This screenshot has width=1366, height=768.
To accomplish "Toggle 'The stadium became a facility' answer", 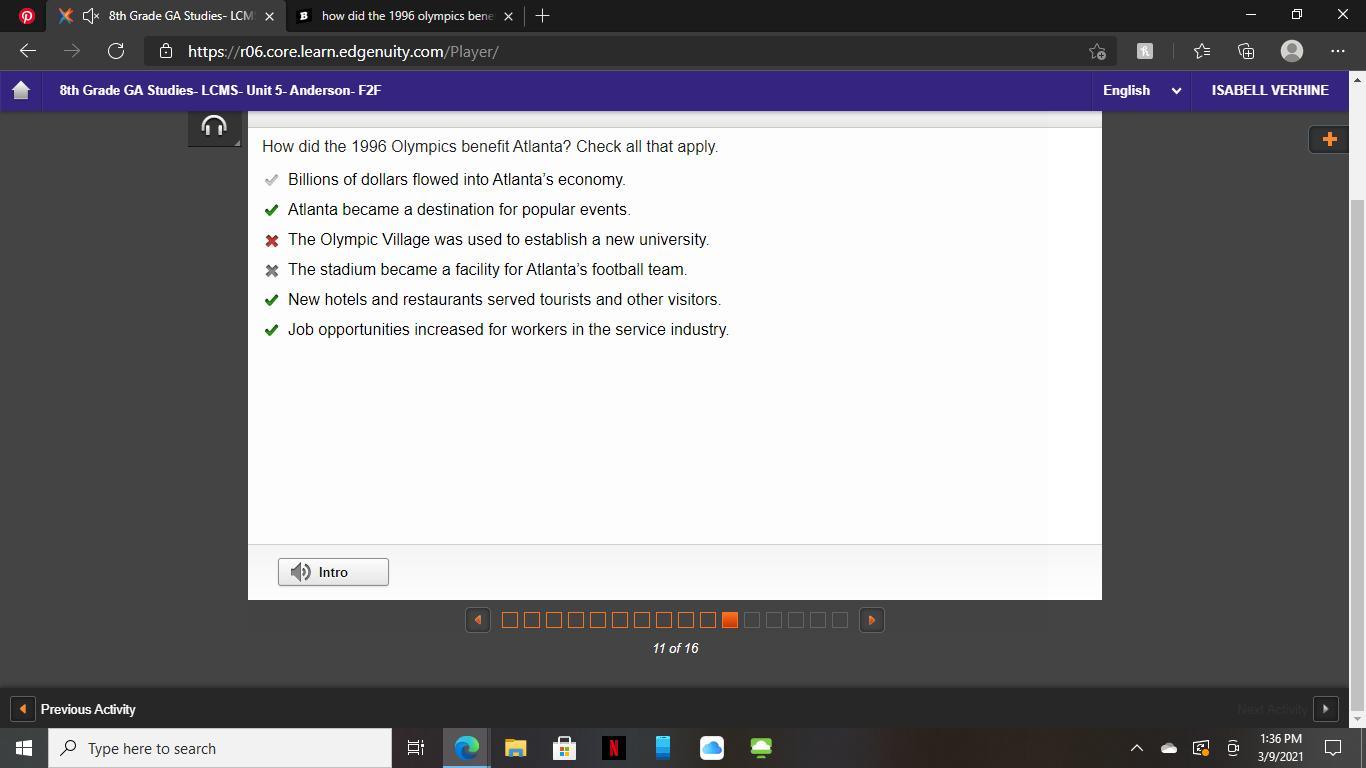I will tap(271, 270).
